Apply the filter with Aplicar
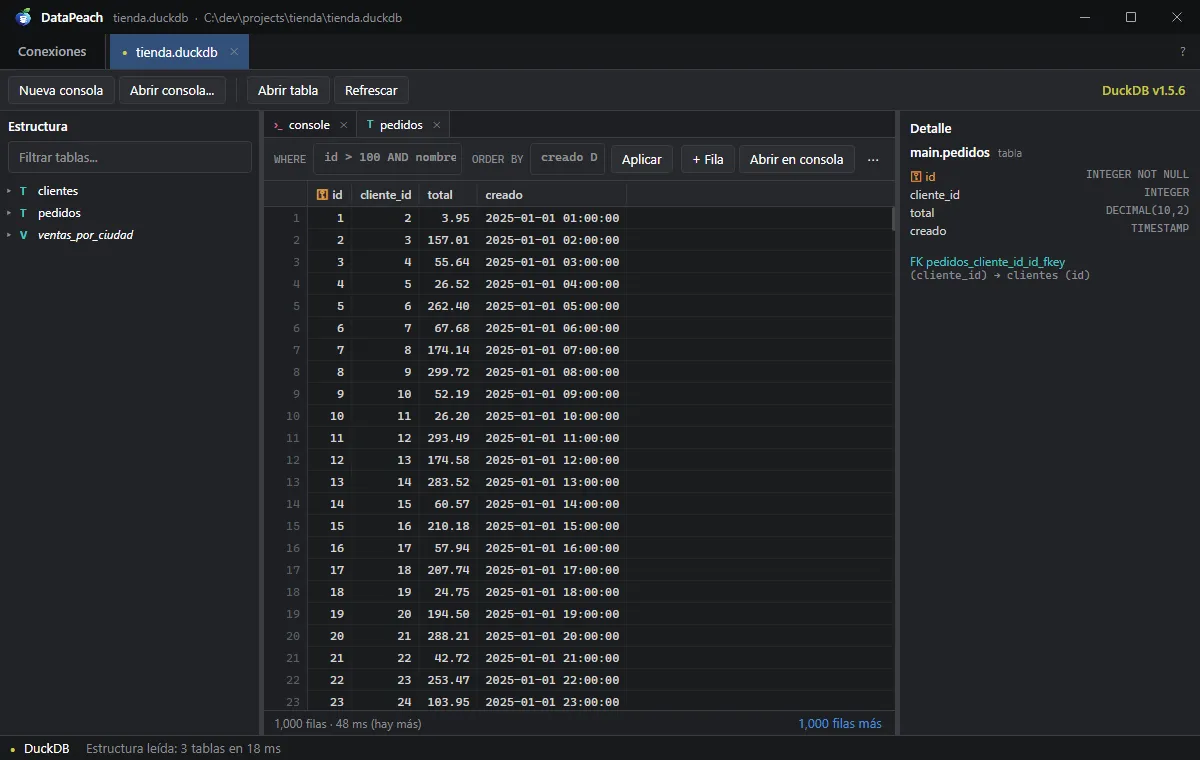The height and width of the screenshot is (760, 1200). (642, 159)
